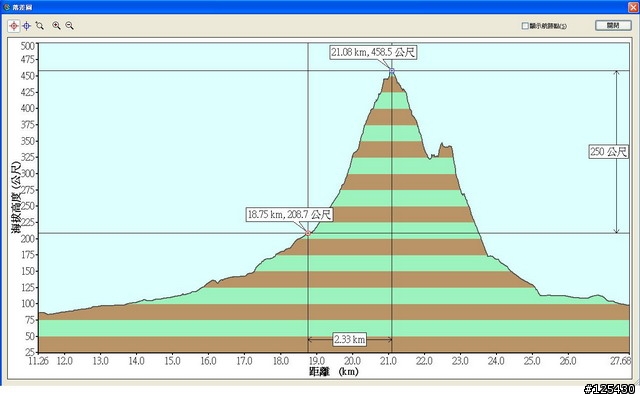Select the red crosshair marker tool
Image resolution: width=640 pixels, height=397 pixels.
pyautogui.click(x=14, y=26)
